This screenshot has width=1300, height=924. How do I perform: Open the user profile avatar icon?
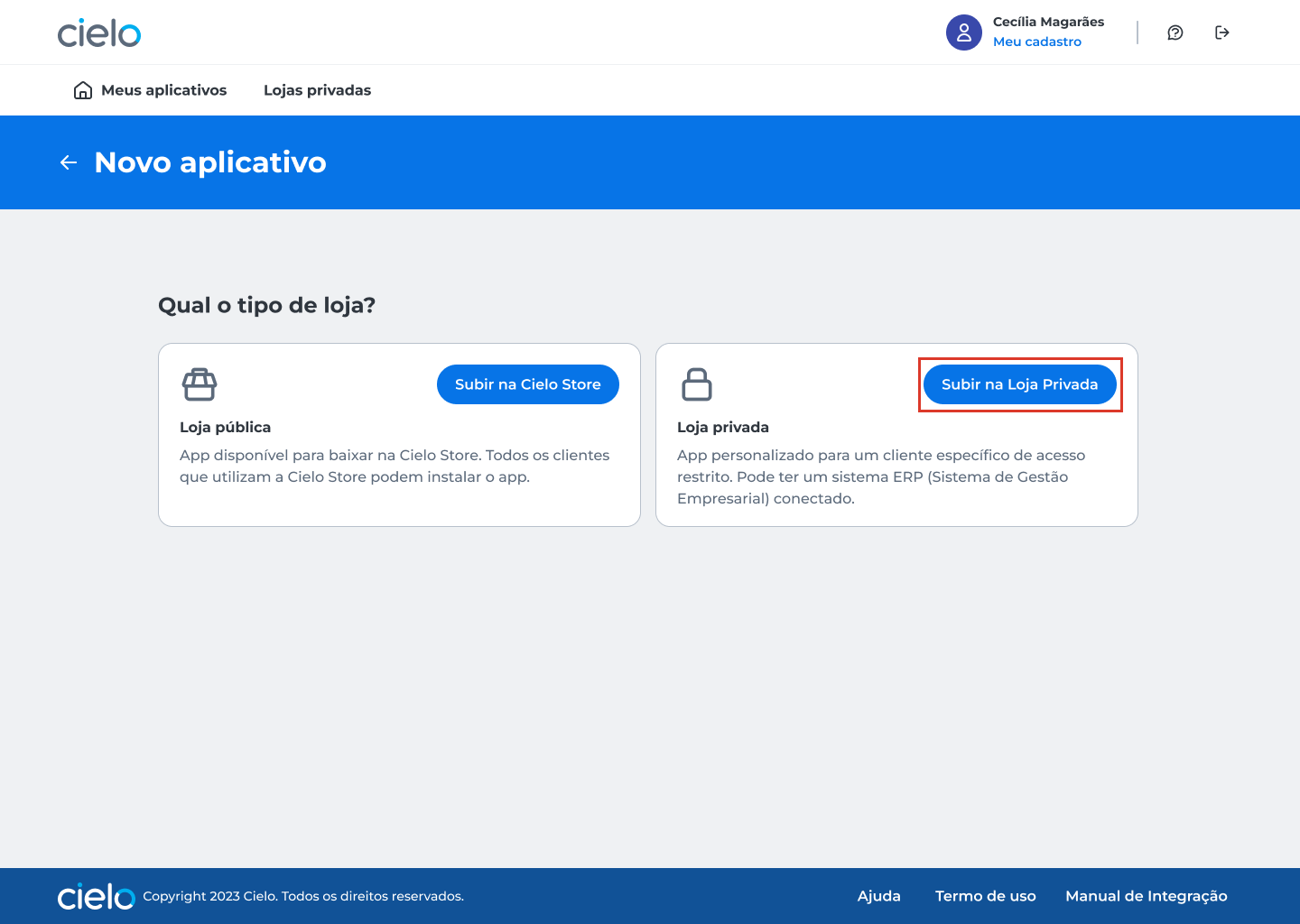click(964, 32)
